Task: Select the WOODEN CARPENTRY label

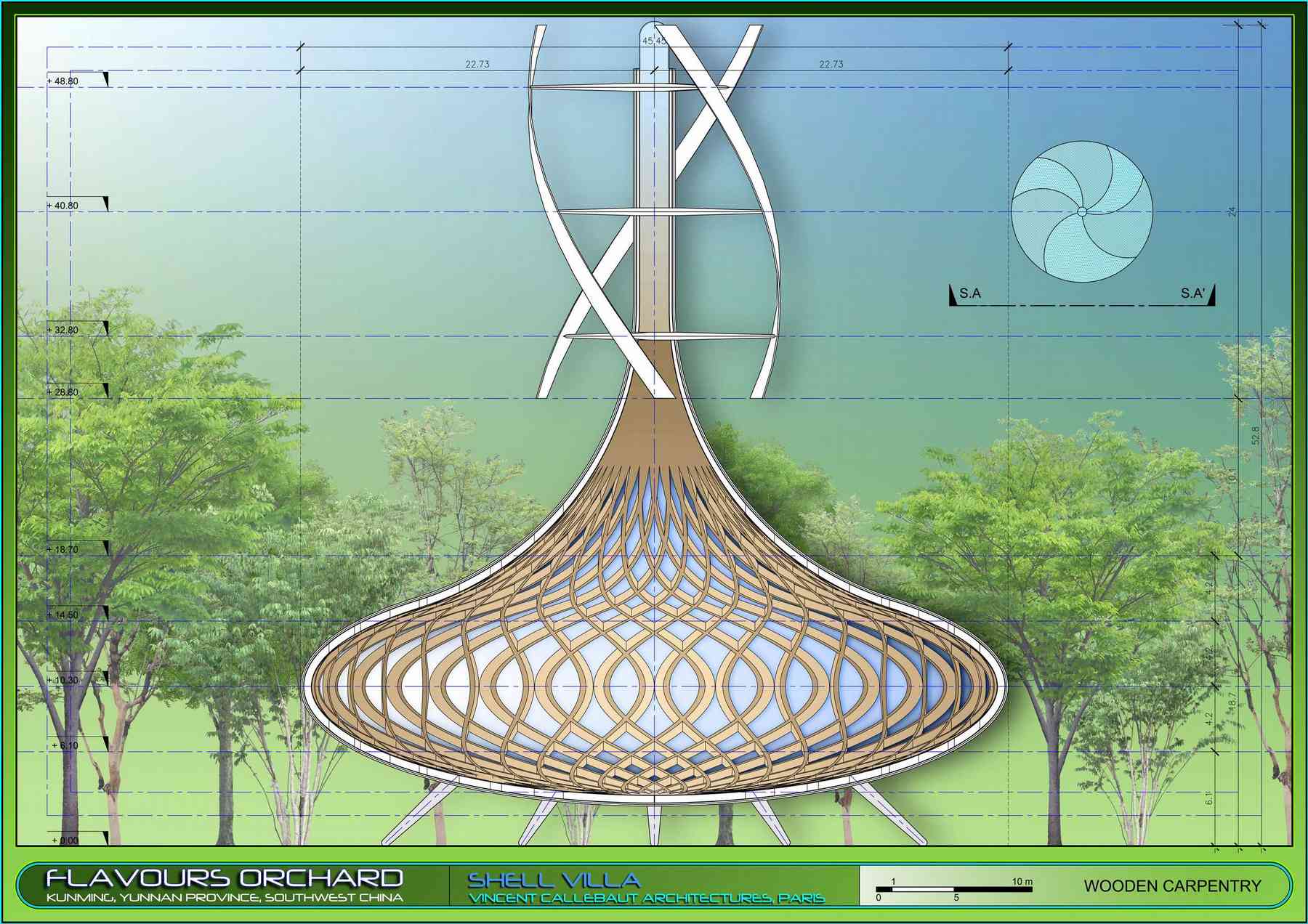Action: pyautogui.click(x=1172, y=886)
